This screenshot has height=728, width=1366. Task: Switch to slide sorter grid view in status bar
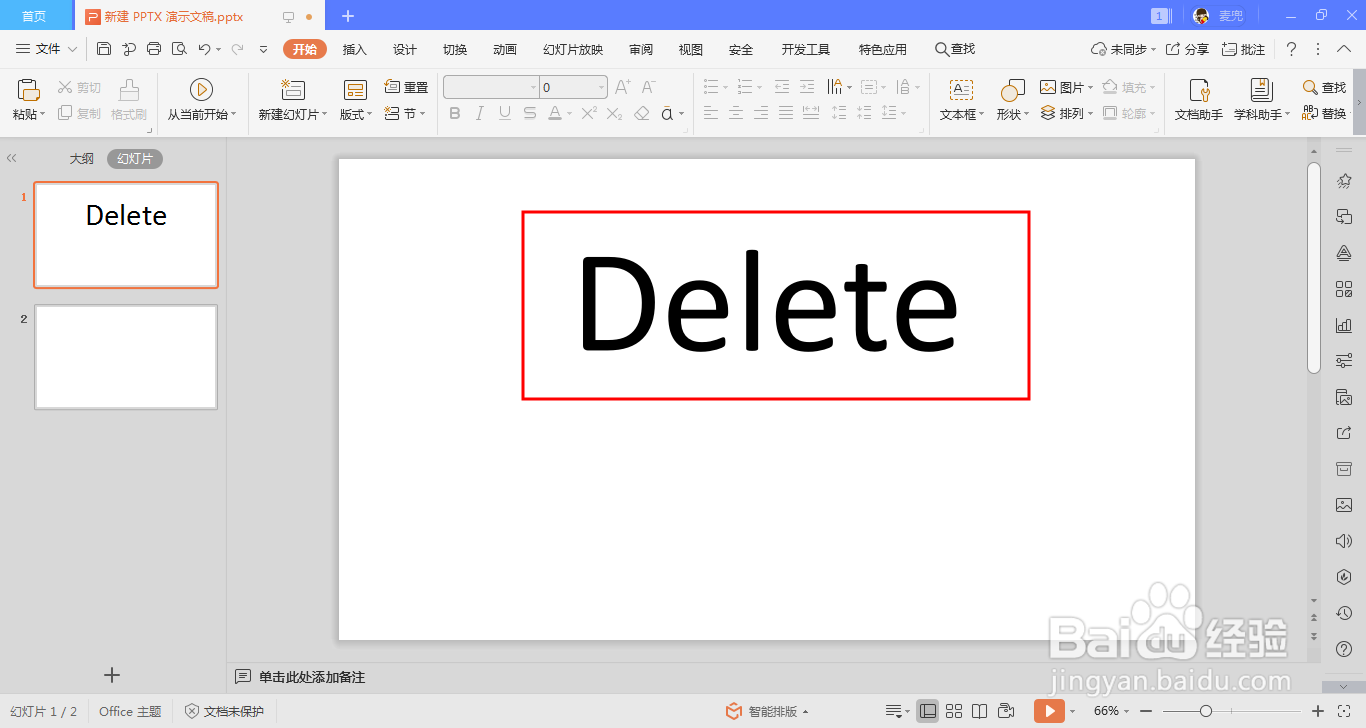point(954,711)
